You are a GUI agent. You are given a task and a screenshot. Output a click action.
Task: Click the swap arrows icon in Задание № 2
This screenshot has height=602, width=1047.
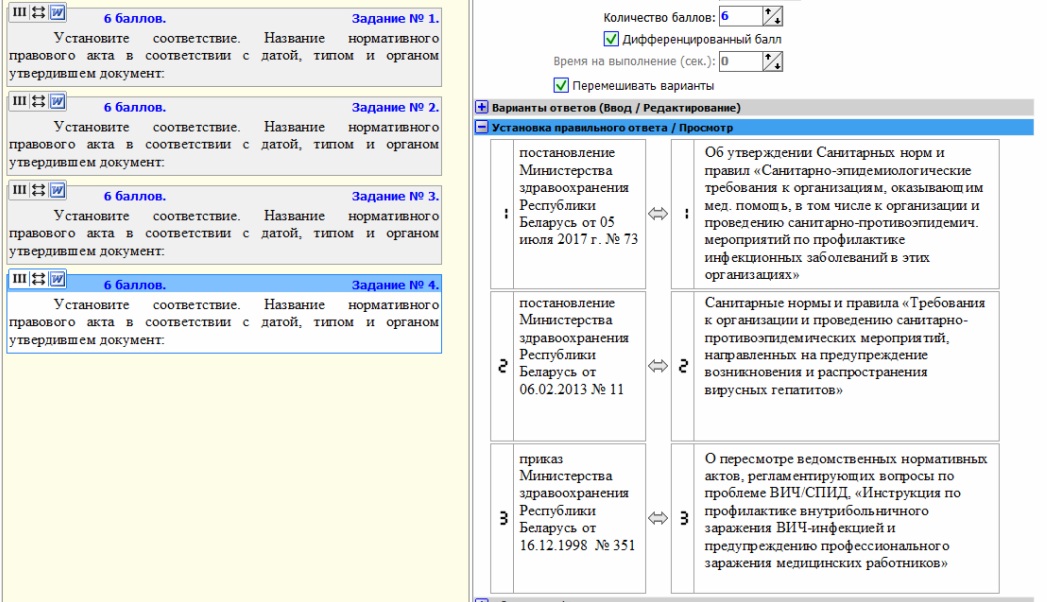tap(39, 101)
